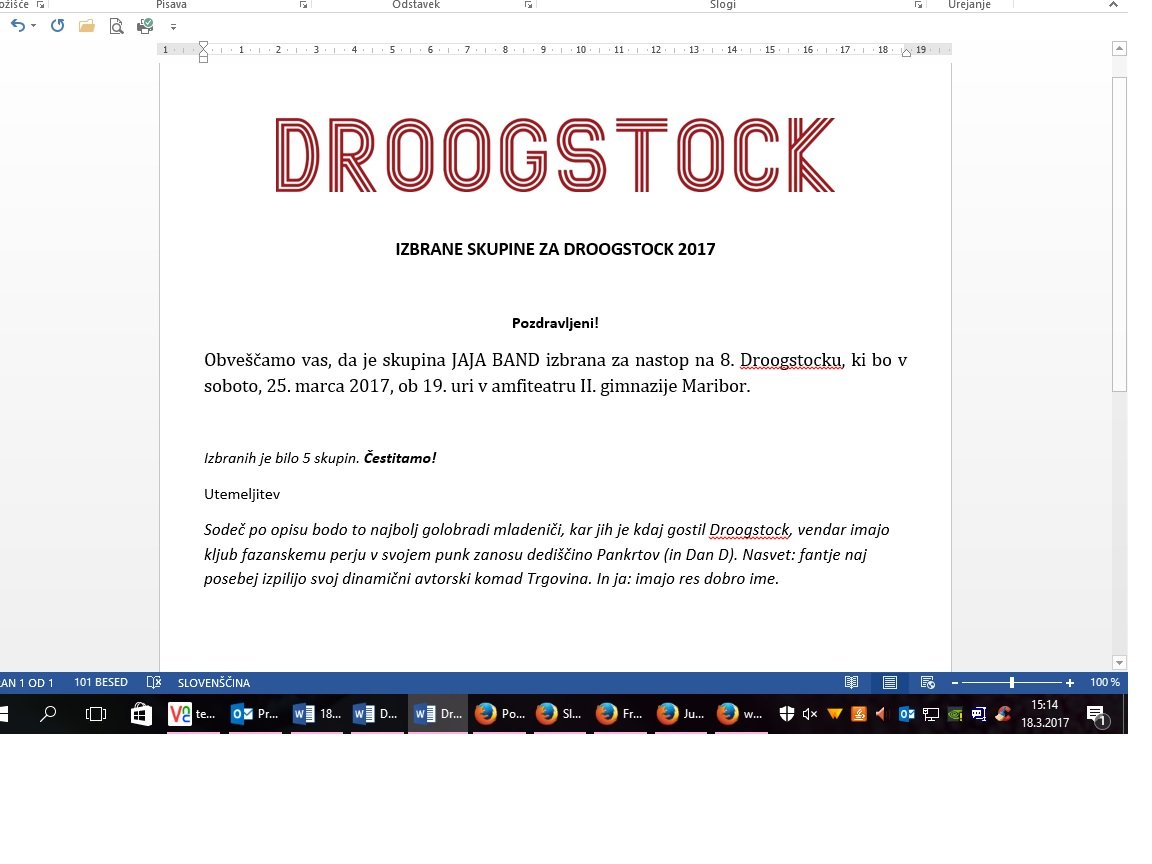This screenshot has height=864, width=1152.
Task: Open Outlook from the taskbar
Action: pos(254,714)
